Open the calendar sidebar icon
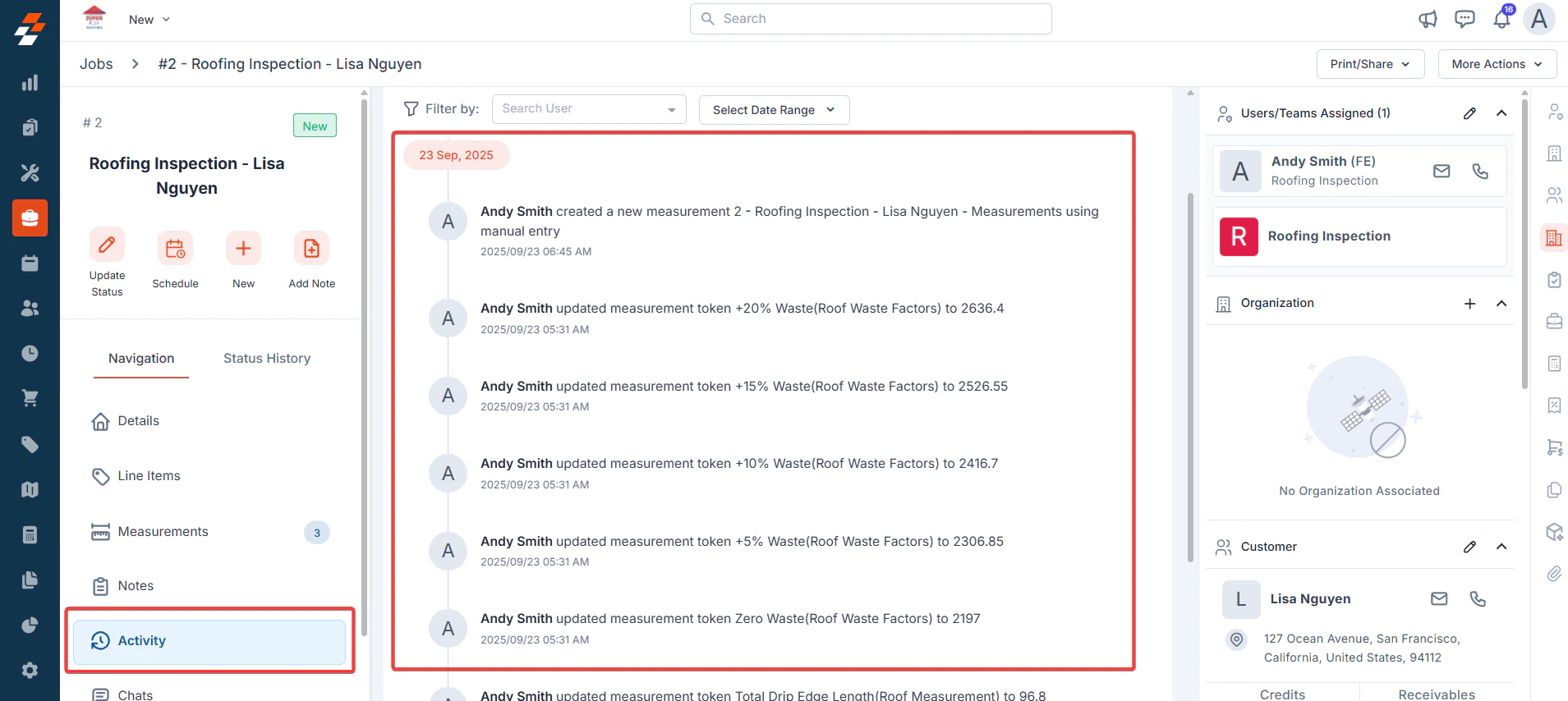 (30, 263)
